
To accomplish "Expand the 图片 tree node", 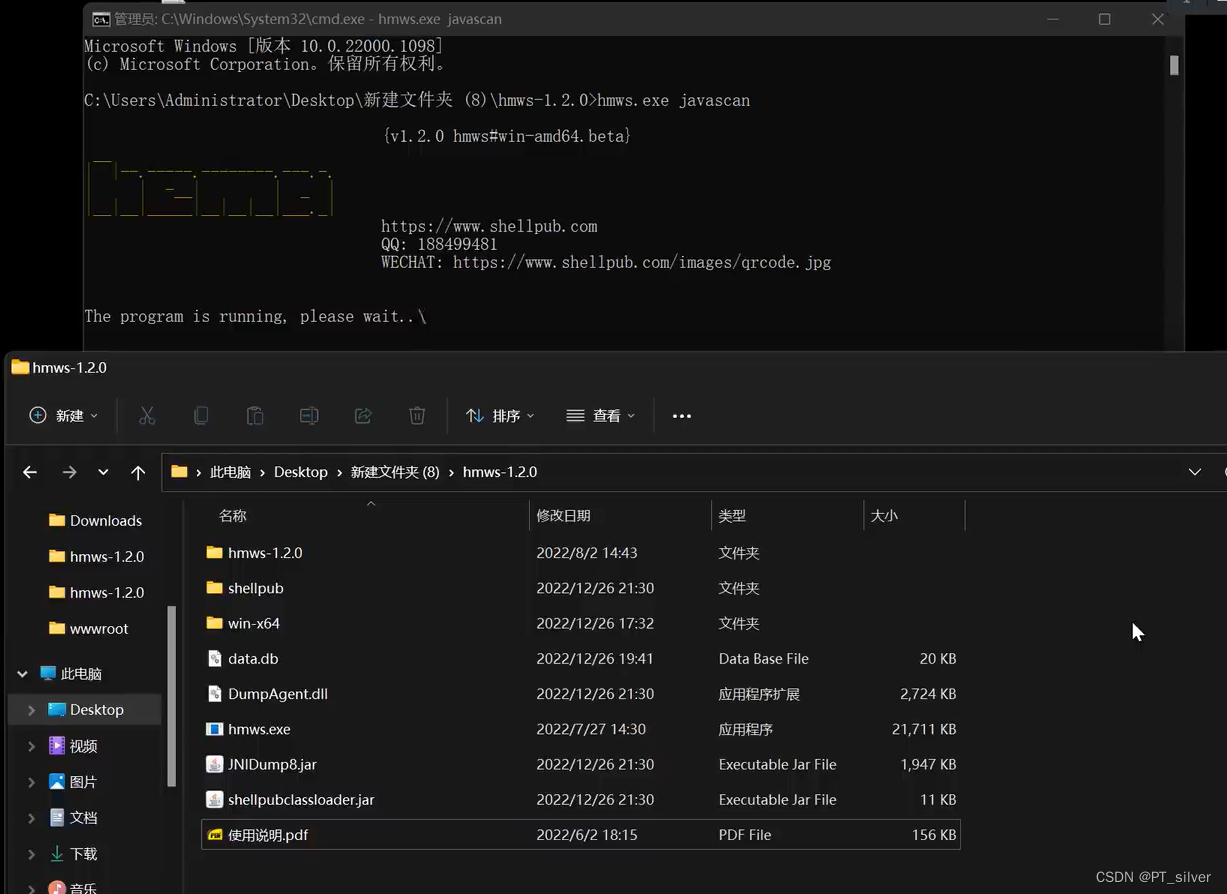I will [x=31, y=782].
